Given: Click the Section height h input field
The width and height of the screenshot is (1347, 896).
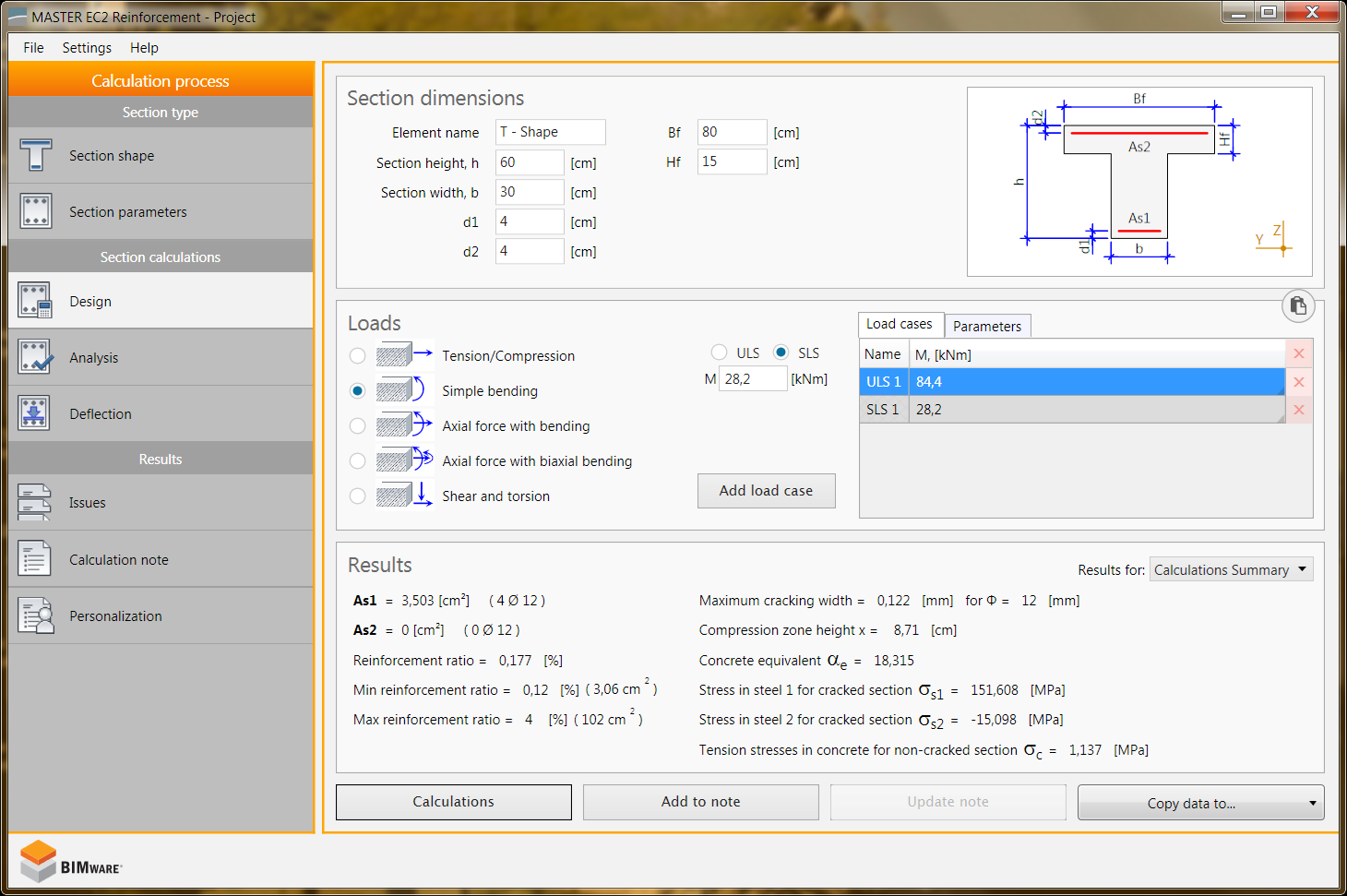Looking at the screenshot, I should [529, 162].
